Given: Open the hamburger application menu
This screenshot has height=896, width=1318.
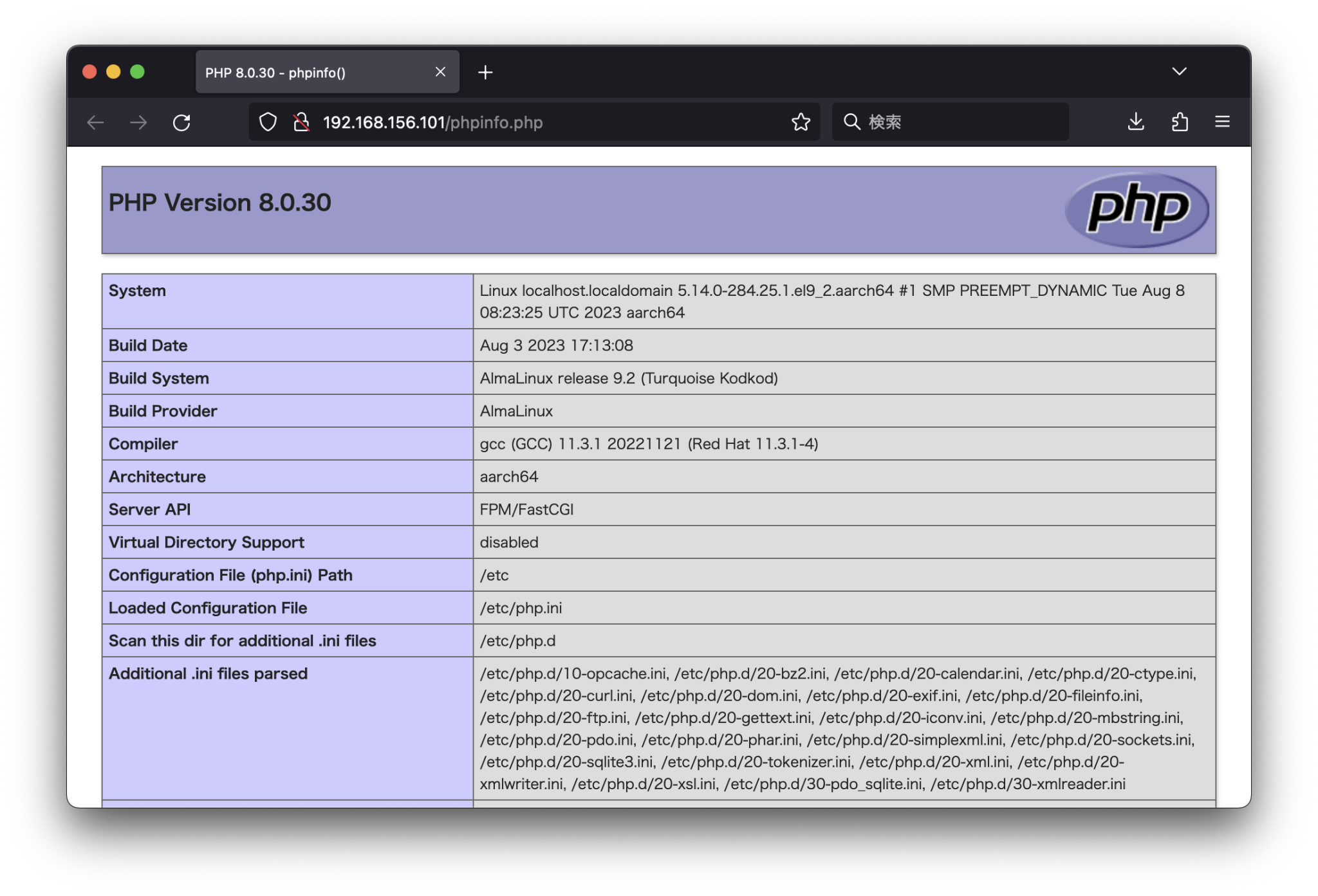Looking at the screenshot, I should 1222,122.
